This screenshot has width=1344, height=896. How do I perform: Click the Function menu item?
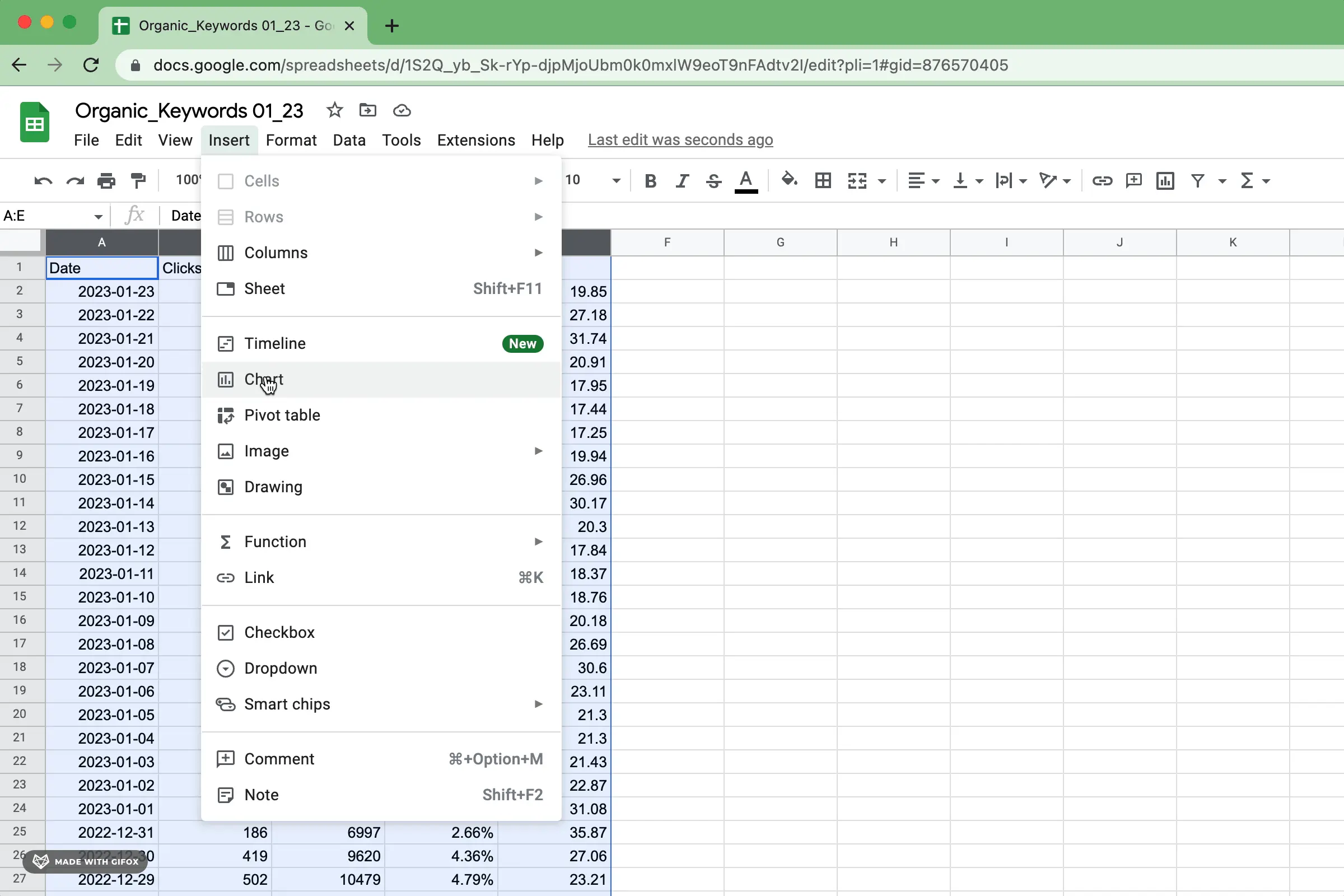point(274,541)
